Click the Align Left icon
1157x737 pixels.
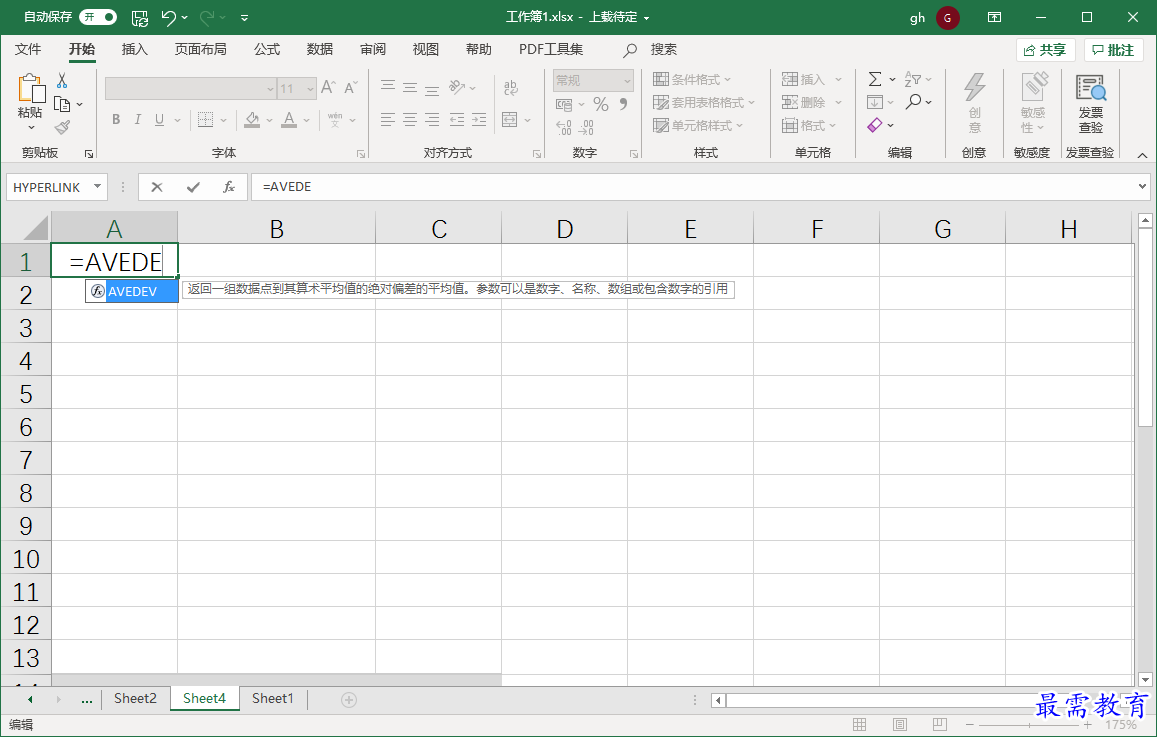tap(388, 120)
